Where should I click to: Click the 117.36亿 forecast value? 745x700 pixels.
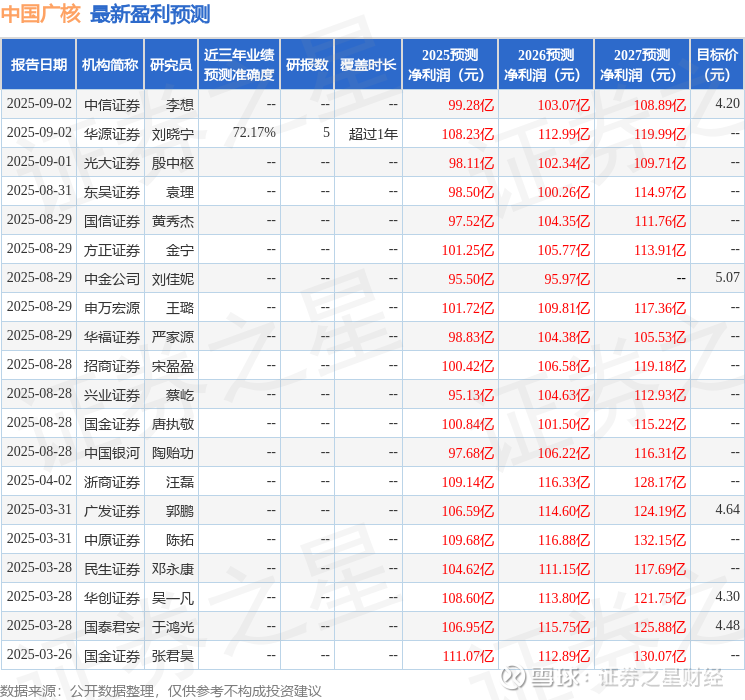pos(660,308)
